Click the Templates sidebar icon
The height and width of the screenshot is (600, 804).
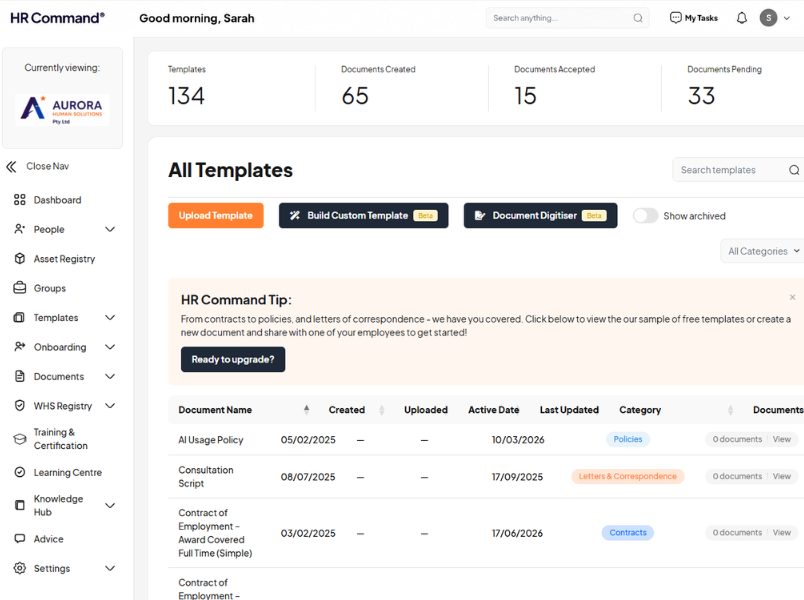19,317
